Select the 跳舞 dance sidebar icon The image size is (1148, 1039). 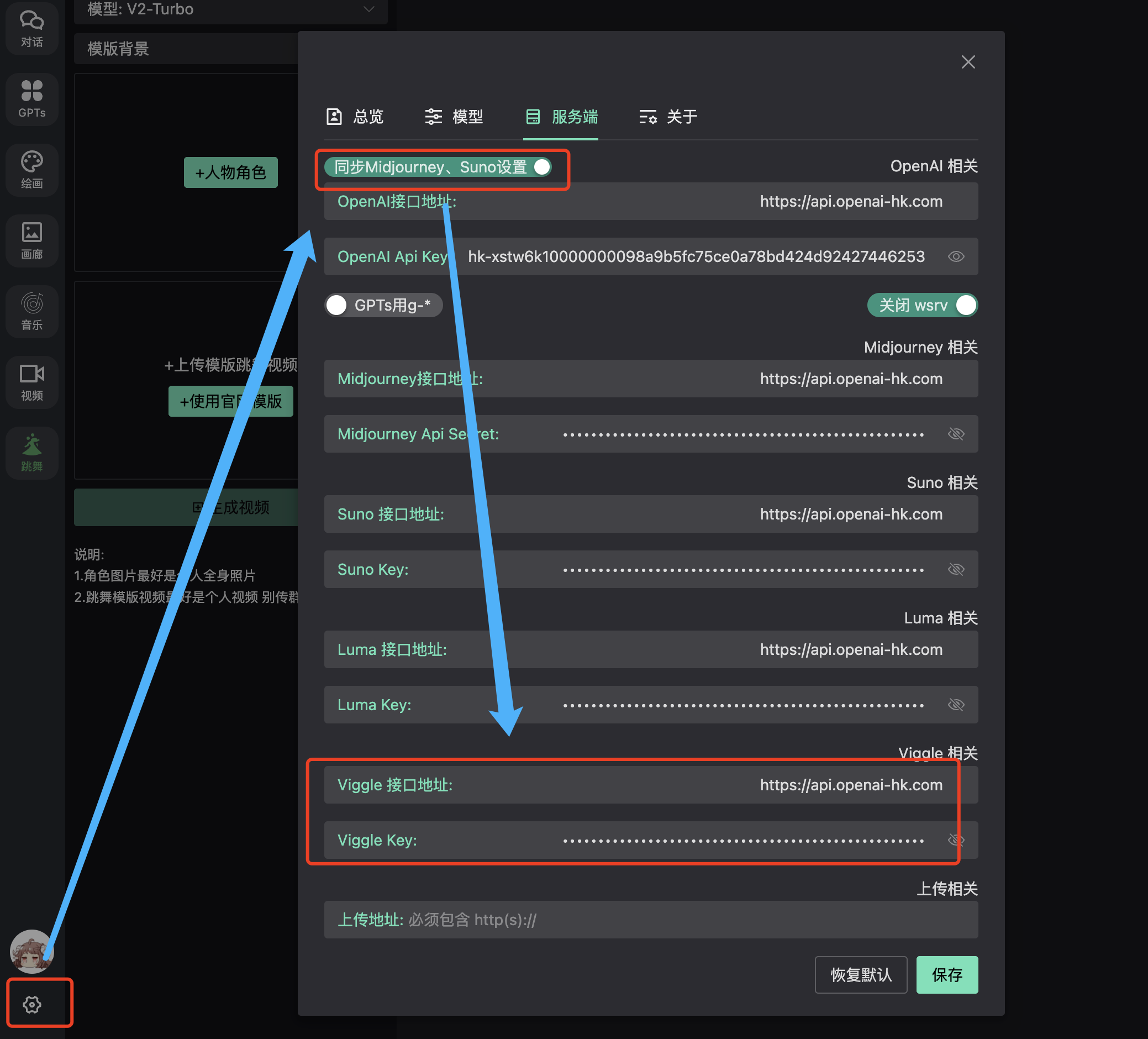click(32, 452)
